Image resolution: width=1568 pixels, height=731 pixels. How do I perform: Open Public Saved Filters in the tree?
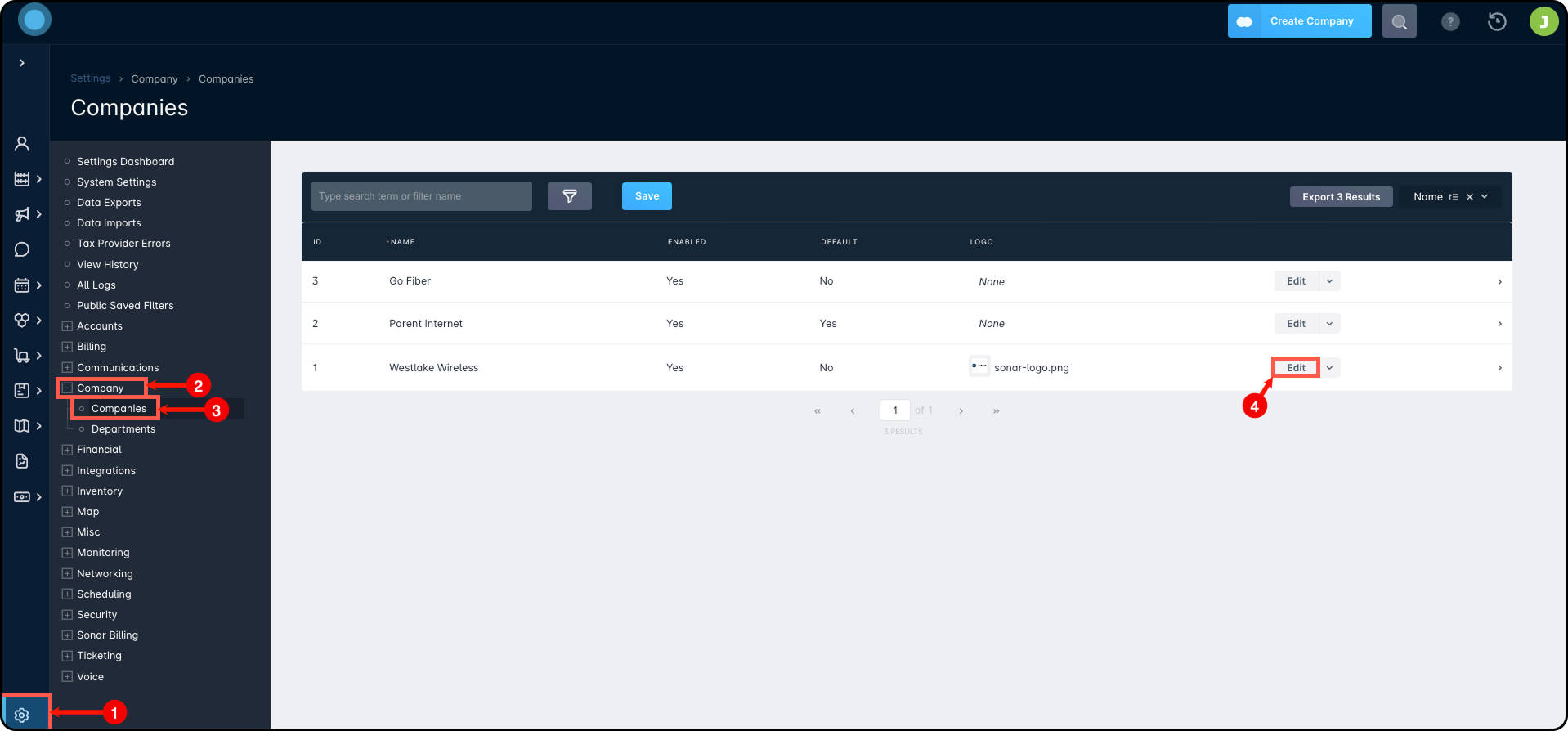tap(125, 306)
